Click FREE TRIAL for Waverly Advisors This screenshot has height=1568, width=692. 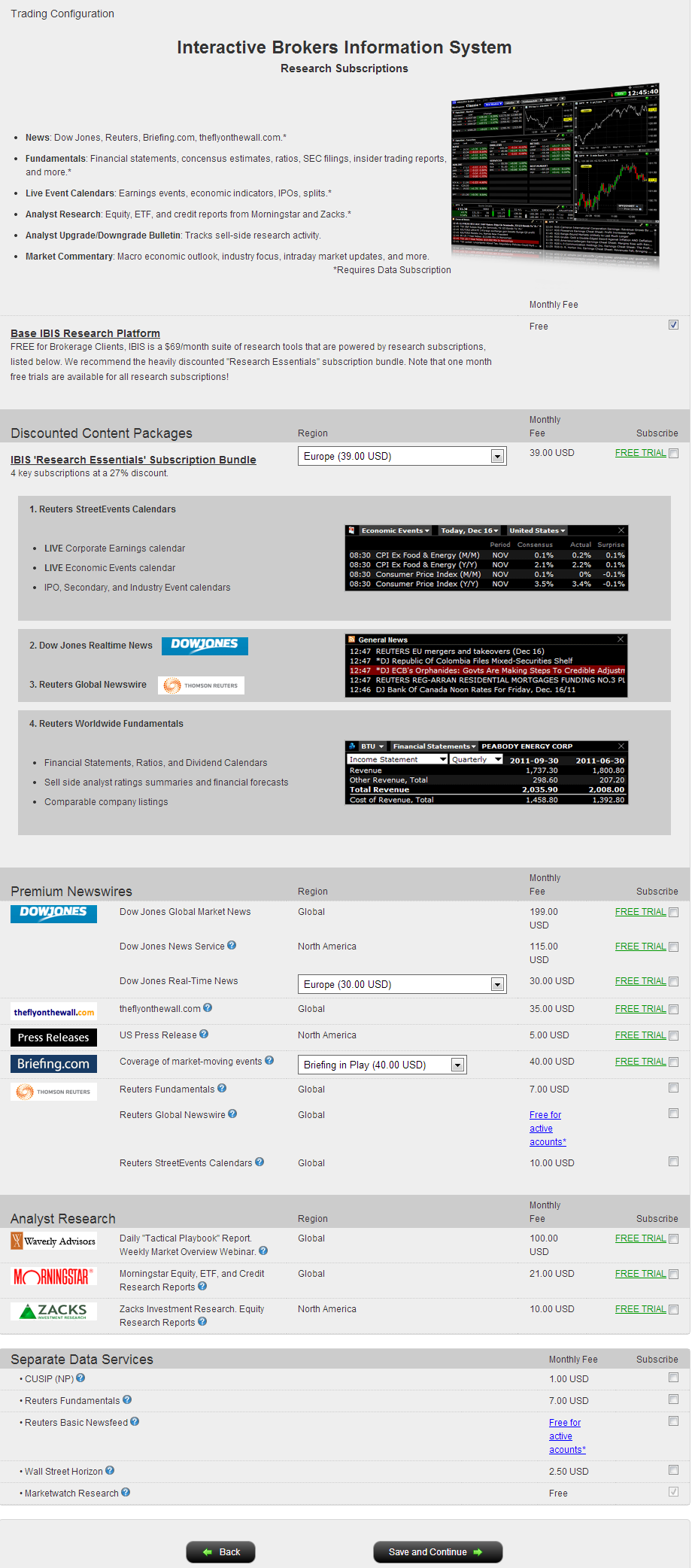(641, 1238)
